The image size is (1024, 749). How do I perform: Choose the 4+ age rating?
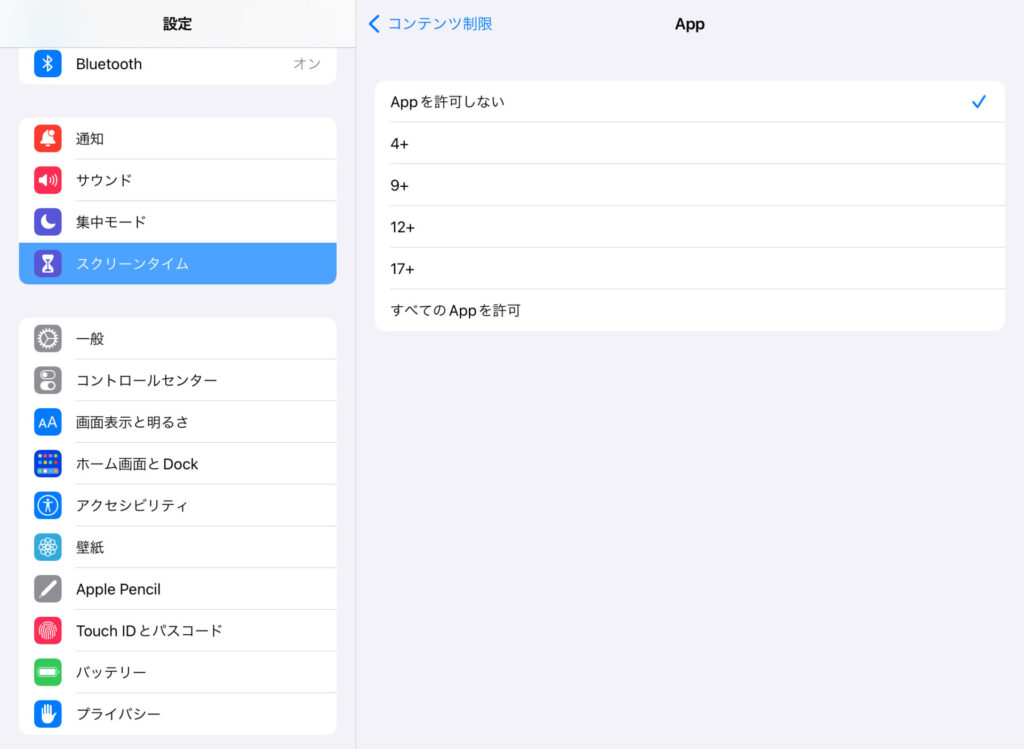(x=689, y=144)
